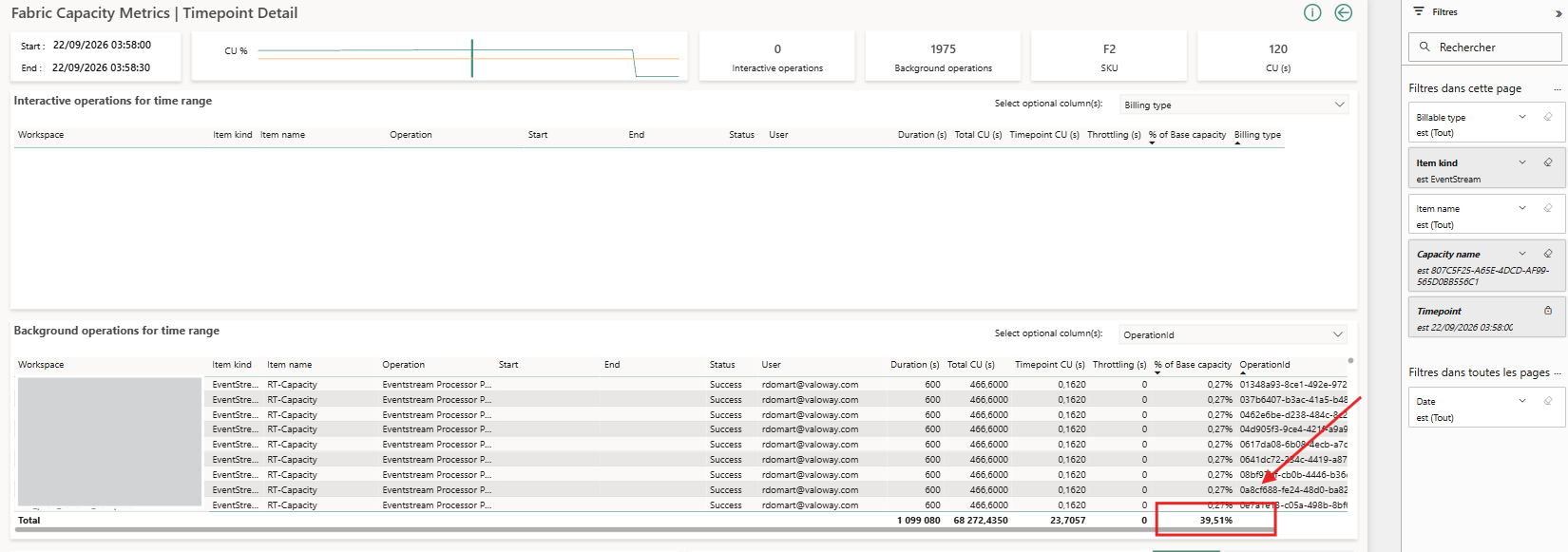Sort background table by Duration (s) header

tap(914, 365)
